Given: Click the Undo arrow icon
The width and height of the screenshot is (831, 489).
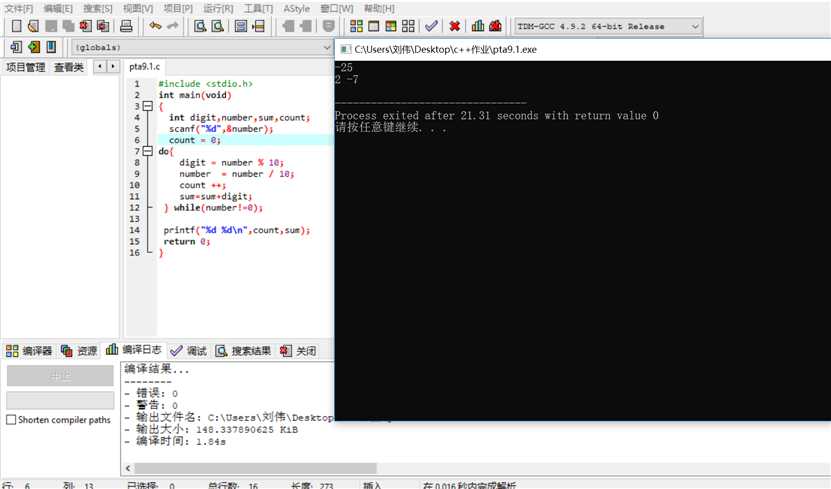Looking at the screenshot, I should [x=155, y=26].
